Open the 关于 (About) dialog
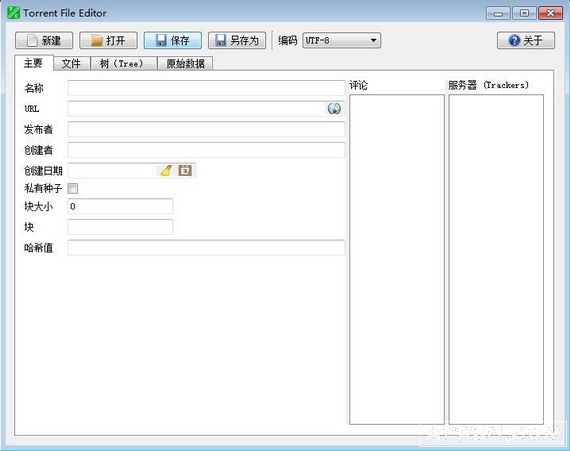Image resolution: width=570 pixels, height=451 pixels. coord(526,40)
